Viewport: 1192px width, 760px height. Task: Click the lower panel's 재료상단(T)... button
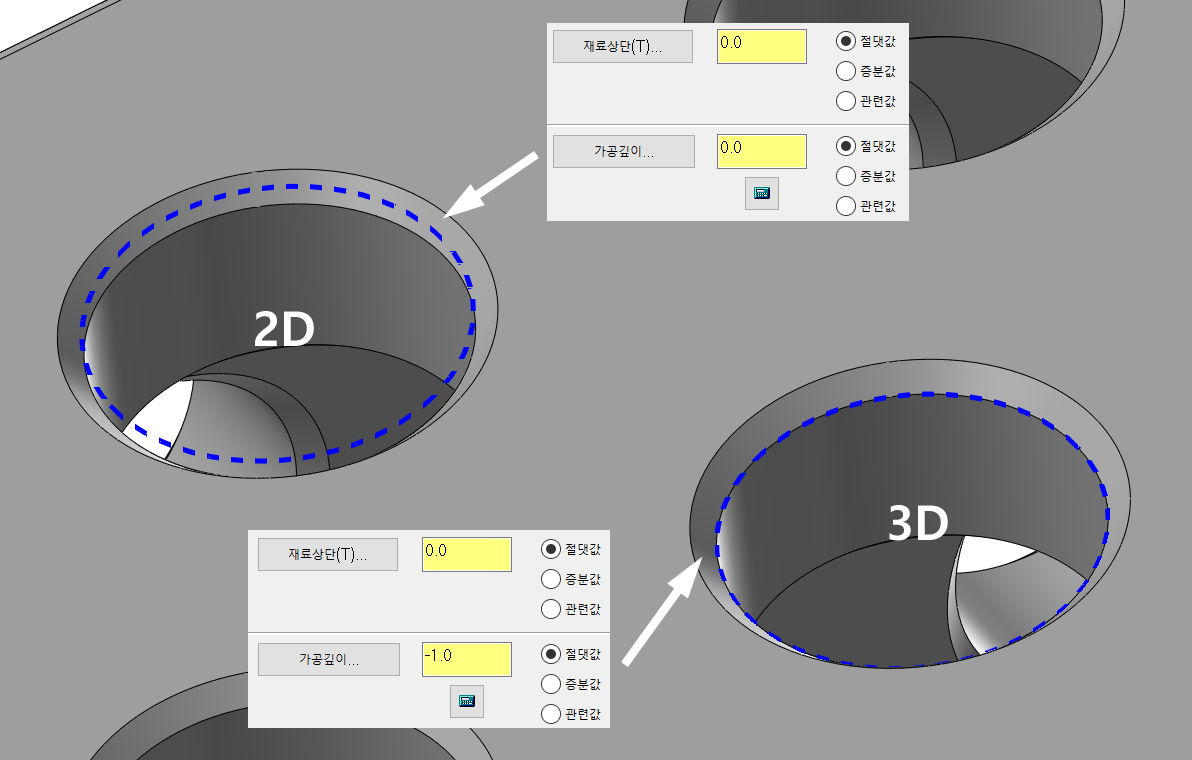point(328,554)
